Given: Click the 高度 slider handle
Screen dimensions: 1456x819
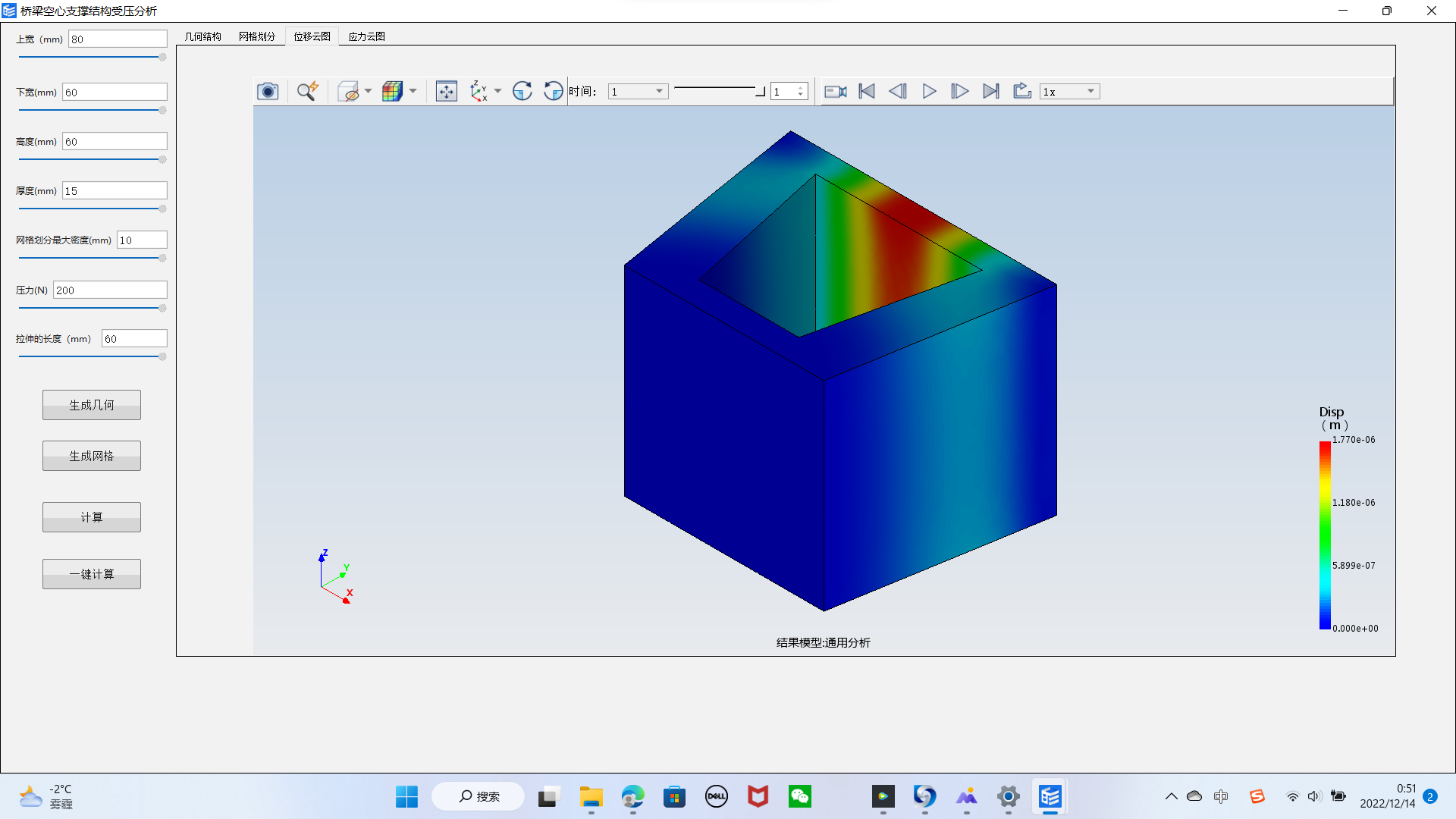Looking at the screenshot, I should [162, 159].
